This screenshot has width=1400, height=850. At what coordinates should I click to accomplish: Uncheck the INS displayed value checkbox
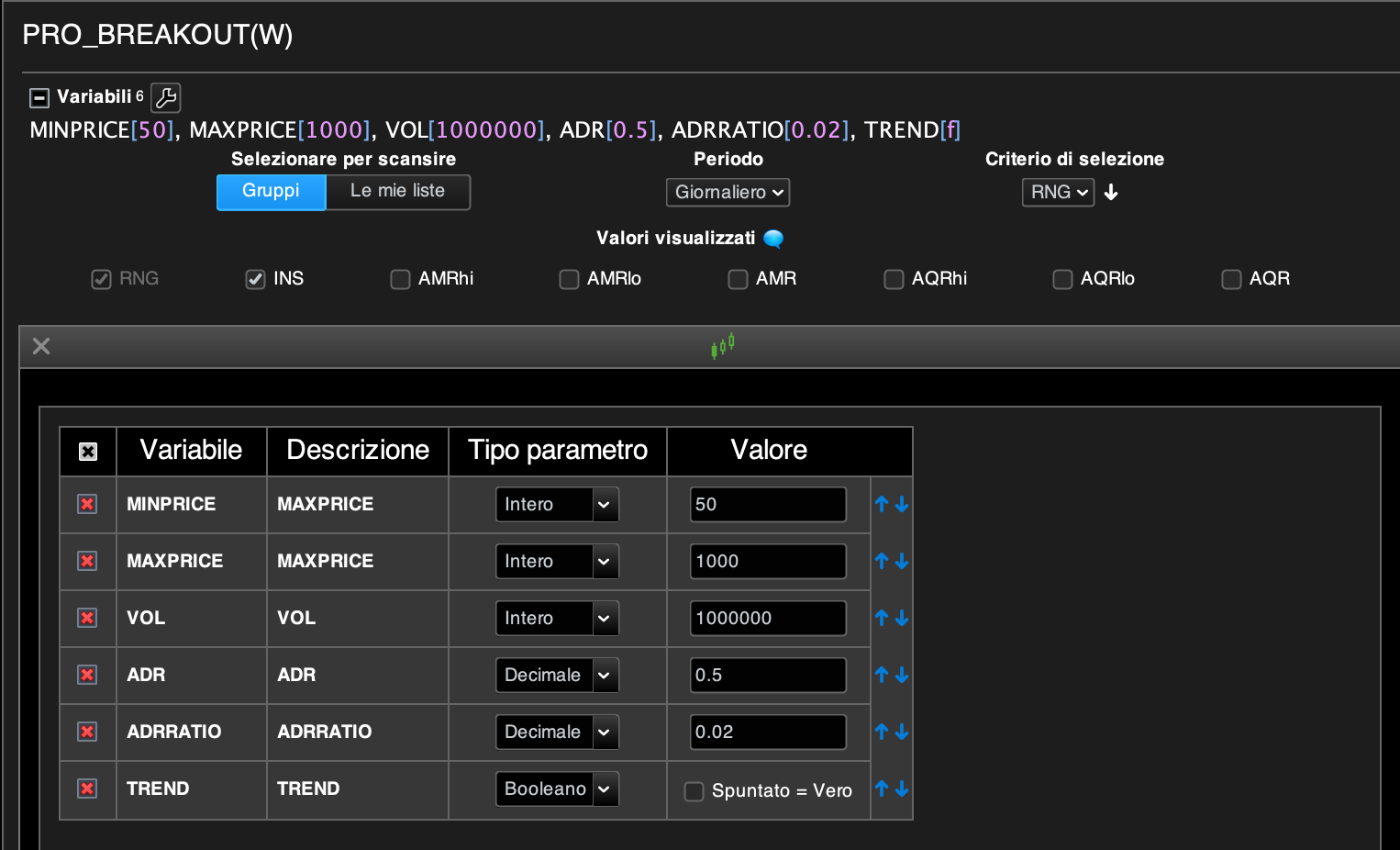[255, 279]
